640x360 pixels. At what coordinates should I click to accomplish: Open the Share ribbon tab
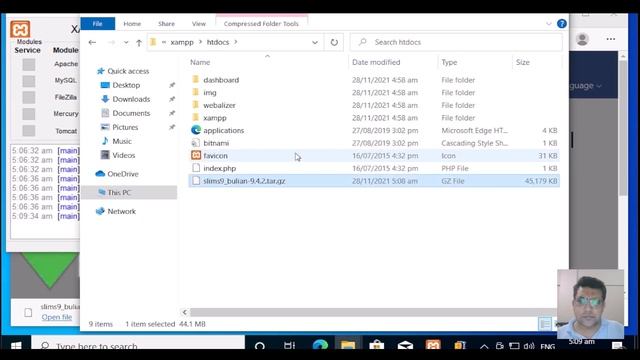[166, 24]
